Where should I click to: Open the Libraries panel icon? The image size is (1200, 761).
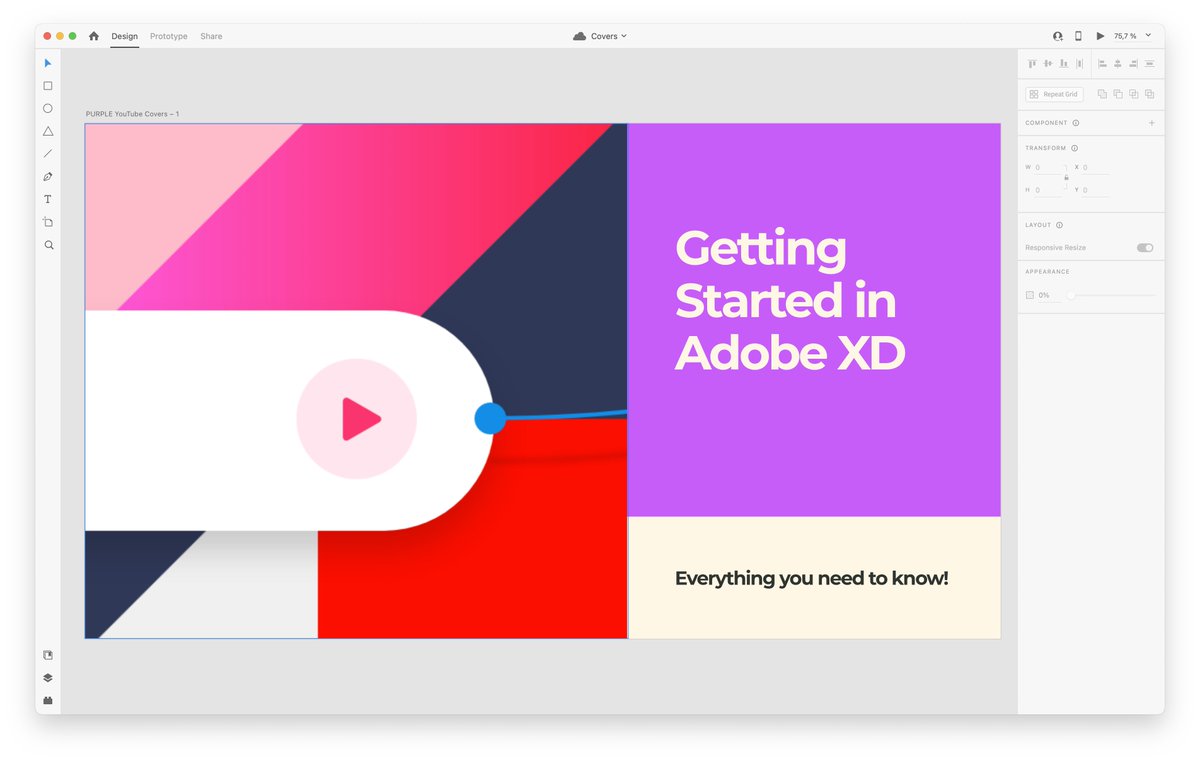[x=47, y=655]
